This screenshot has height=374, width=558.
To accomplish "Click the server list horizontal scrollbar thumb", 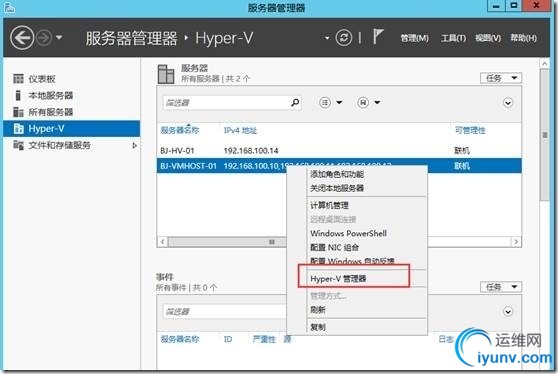I will 228,242.
